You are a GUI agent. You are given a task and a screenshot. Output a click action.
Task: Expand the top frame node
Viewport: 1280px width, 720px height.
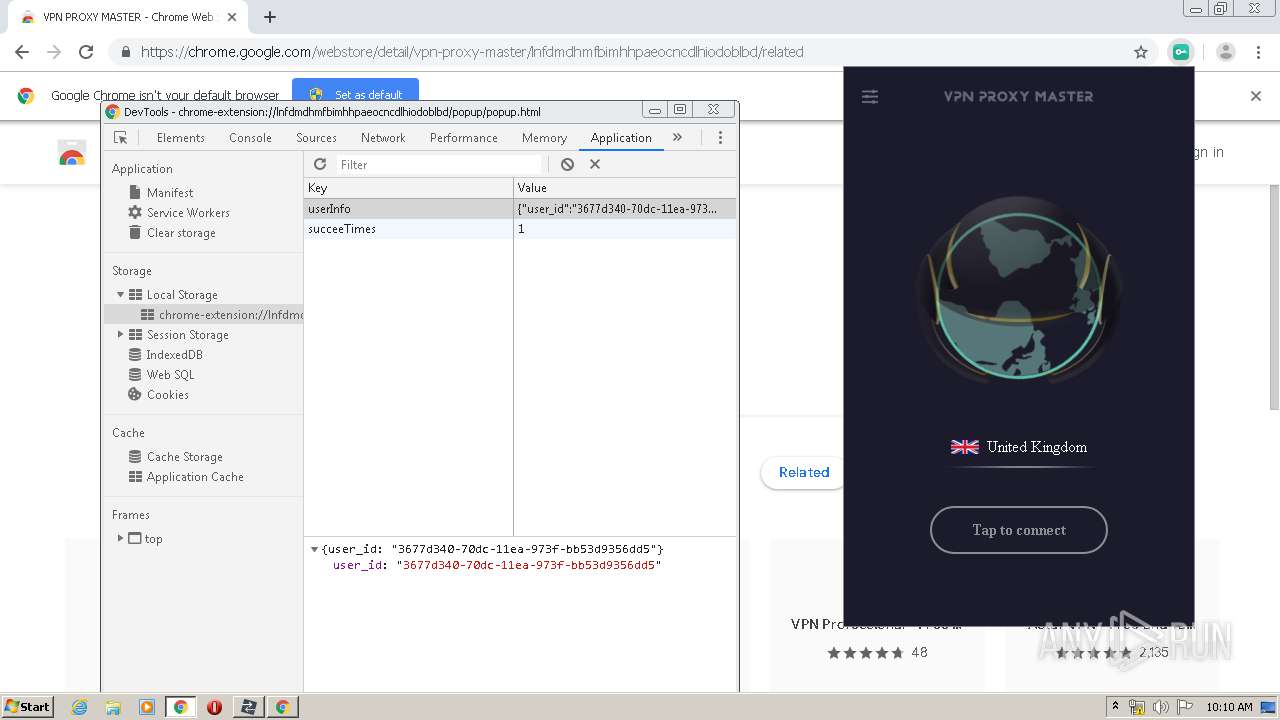[120, 538]
